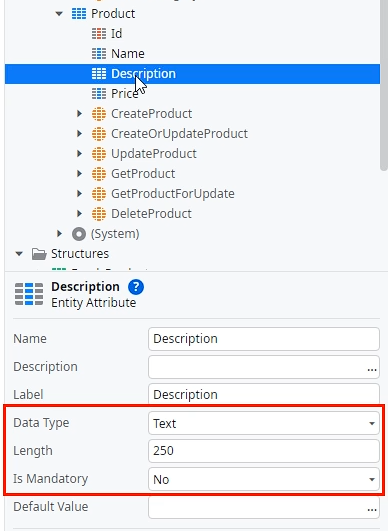Viewport: 388px width, 531px height.
Task: Click the tree panel vertical scrollbar
Action: click(x=384, y=85)
